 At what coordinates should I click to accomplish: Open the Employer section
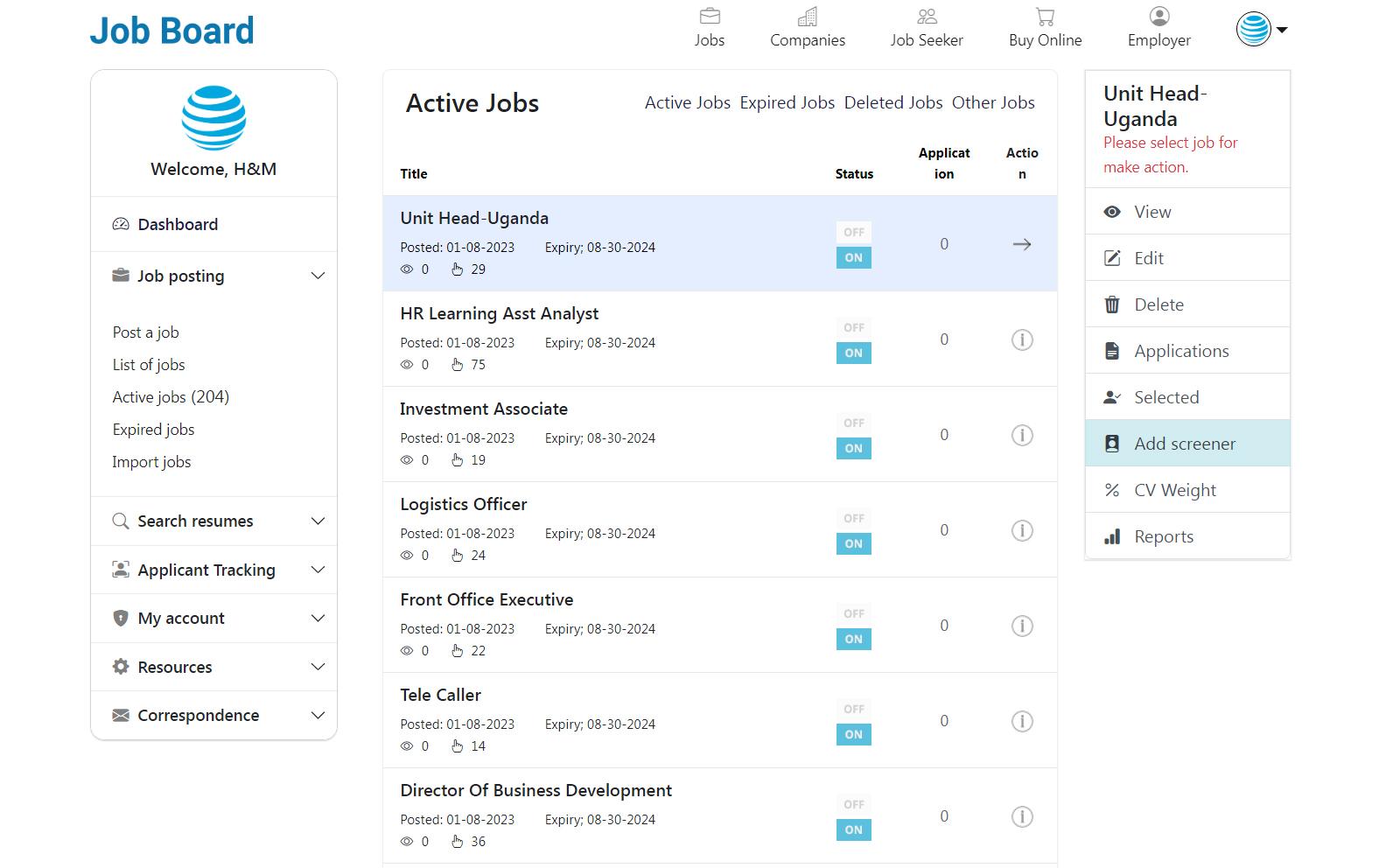coord(1158,26)
